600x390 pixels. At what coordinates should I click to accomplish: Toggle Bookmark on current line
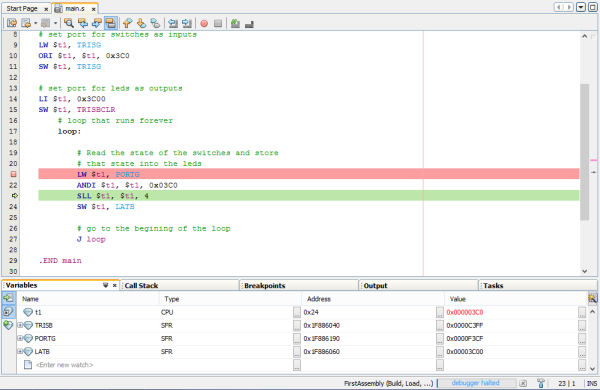(x=155, y=23)
